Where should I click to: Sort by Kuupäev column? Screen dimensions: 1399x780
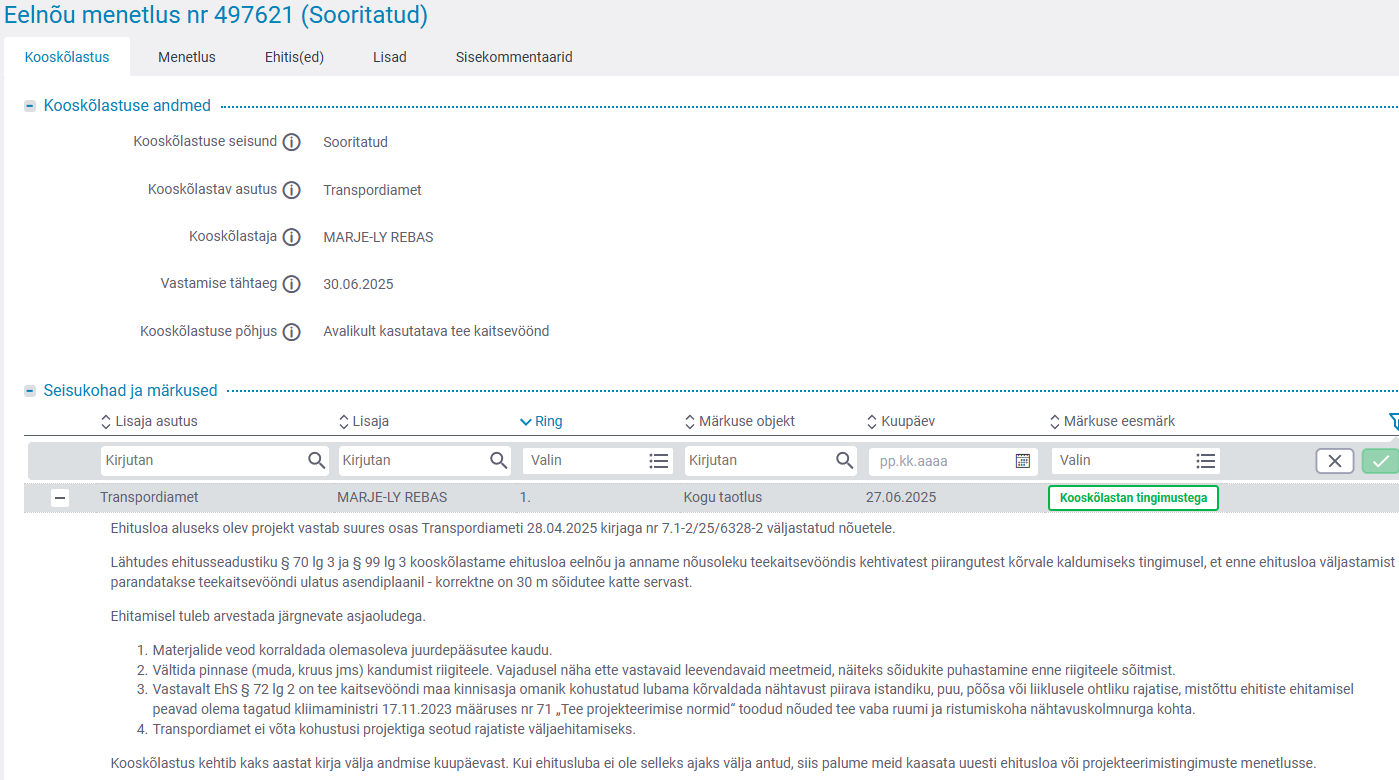coord(900,421)
